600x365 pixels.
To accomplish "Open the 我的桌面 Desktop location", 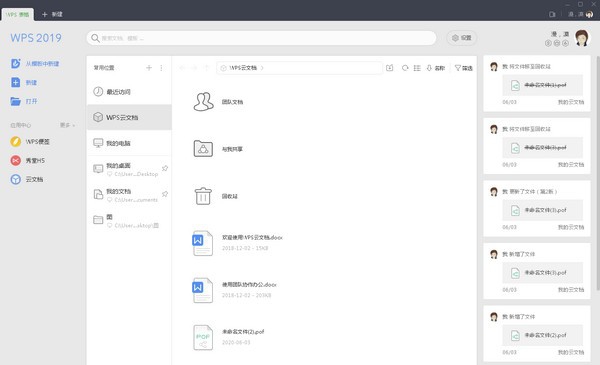I will [129, 169].
